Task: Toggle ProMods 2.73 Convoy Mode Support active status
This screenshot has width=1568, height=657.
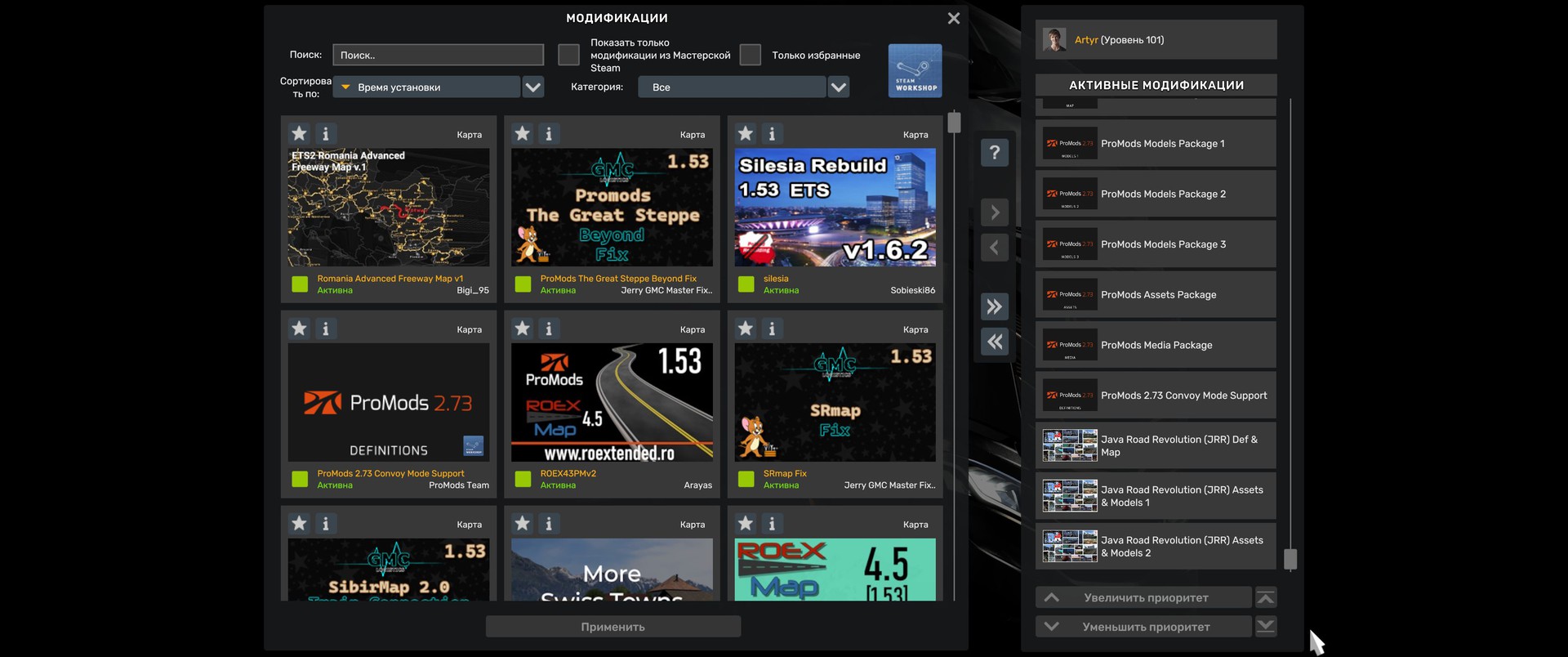Action: coord(300,479)
